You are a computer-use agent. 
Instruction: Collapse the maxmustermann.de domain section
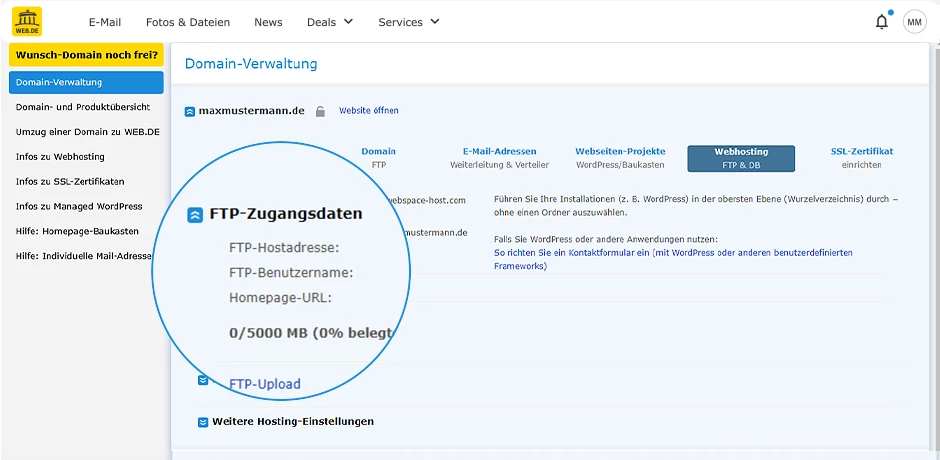(x=189, y=112)
